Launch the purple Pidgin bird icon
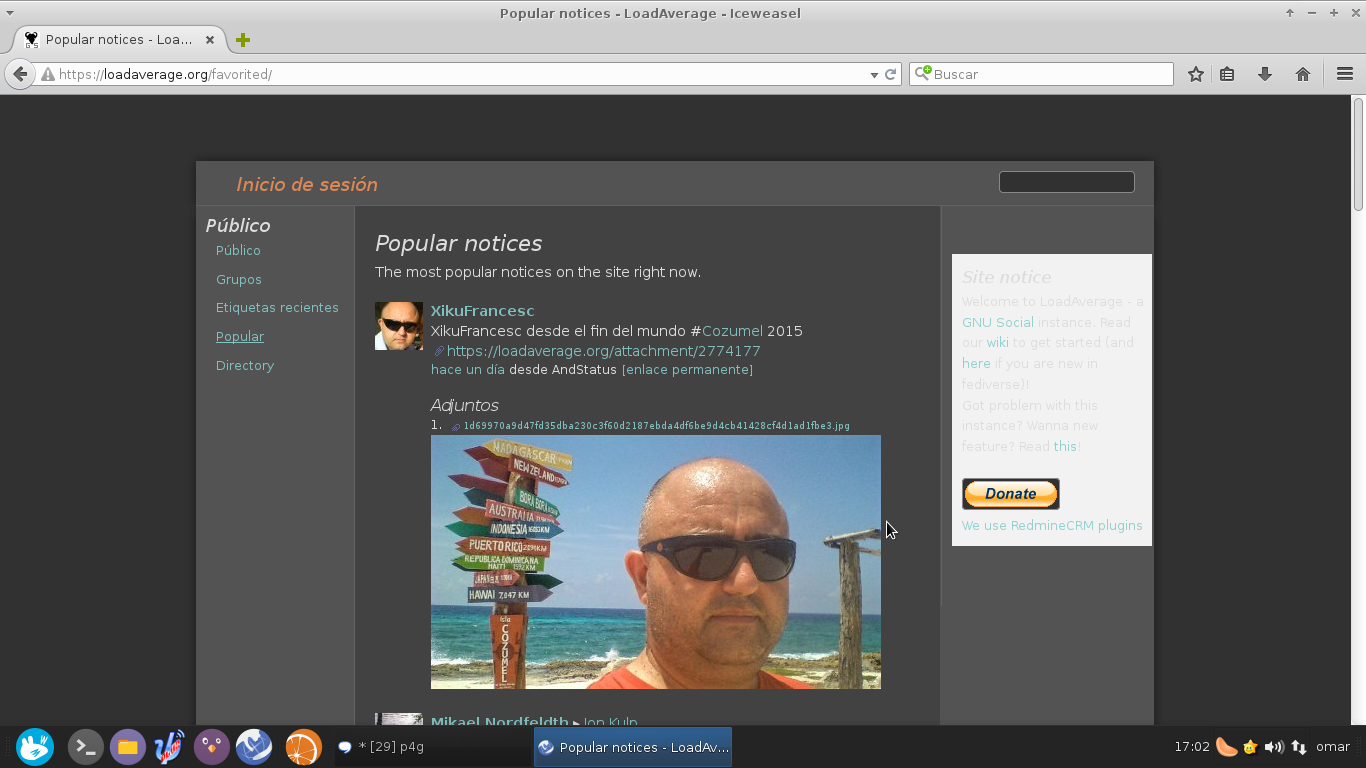1366x768 pixels. (x=212, y=747)
